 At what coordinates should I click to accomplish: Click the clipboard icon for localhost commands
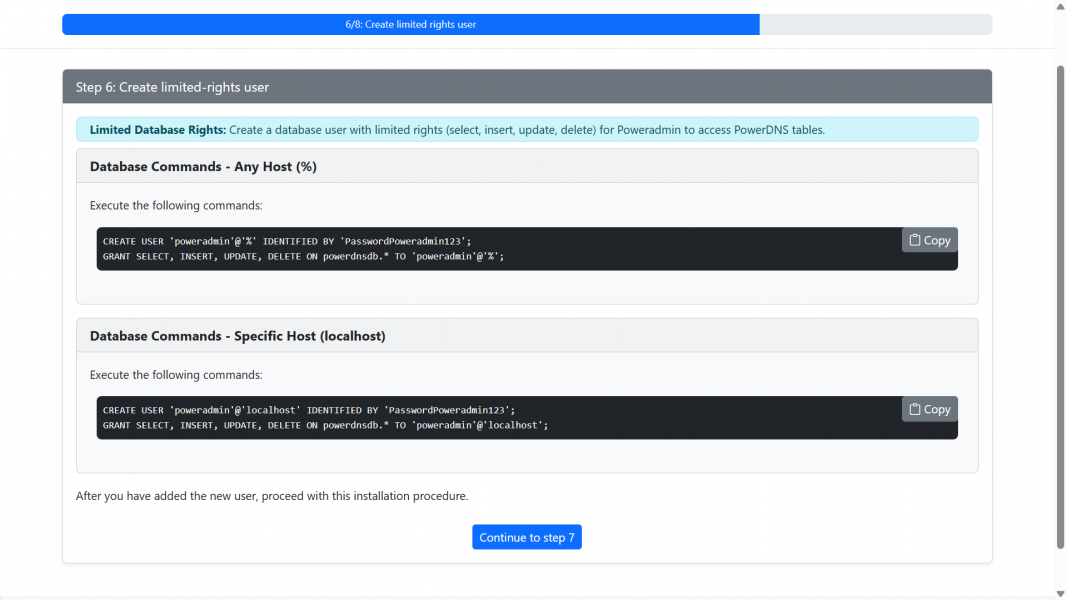[x=915, y=409]
